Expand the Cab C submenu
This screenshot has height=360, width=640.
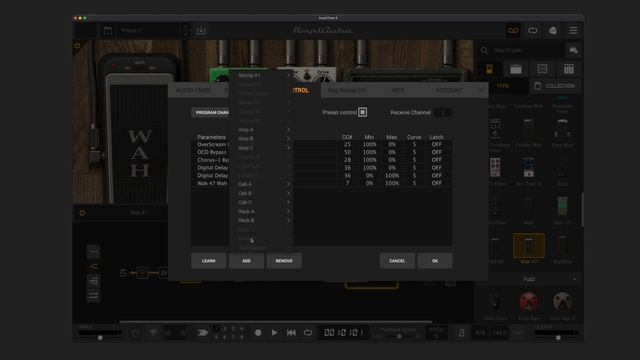261,202
